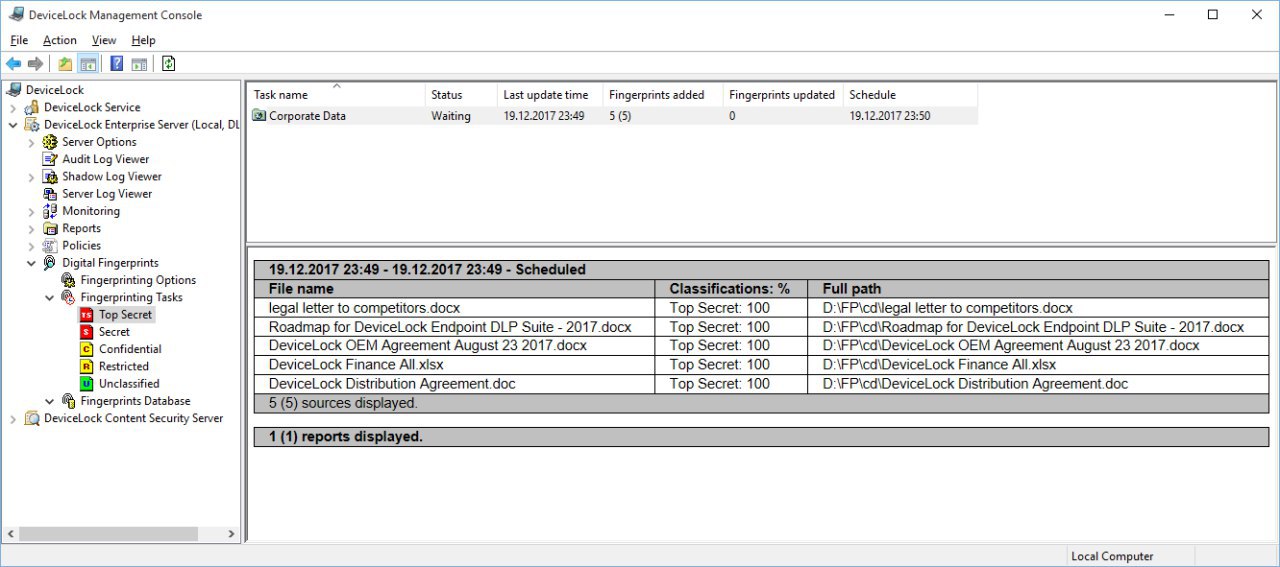The height and width of the screenshot is (567, 1280).
Task: Click 'legal letter to competitors.docx' file name
Action: 364,308
